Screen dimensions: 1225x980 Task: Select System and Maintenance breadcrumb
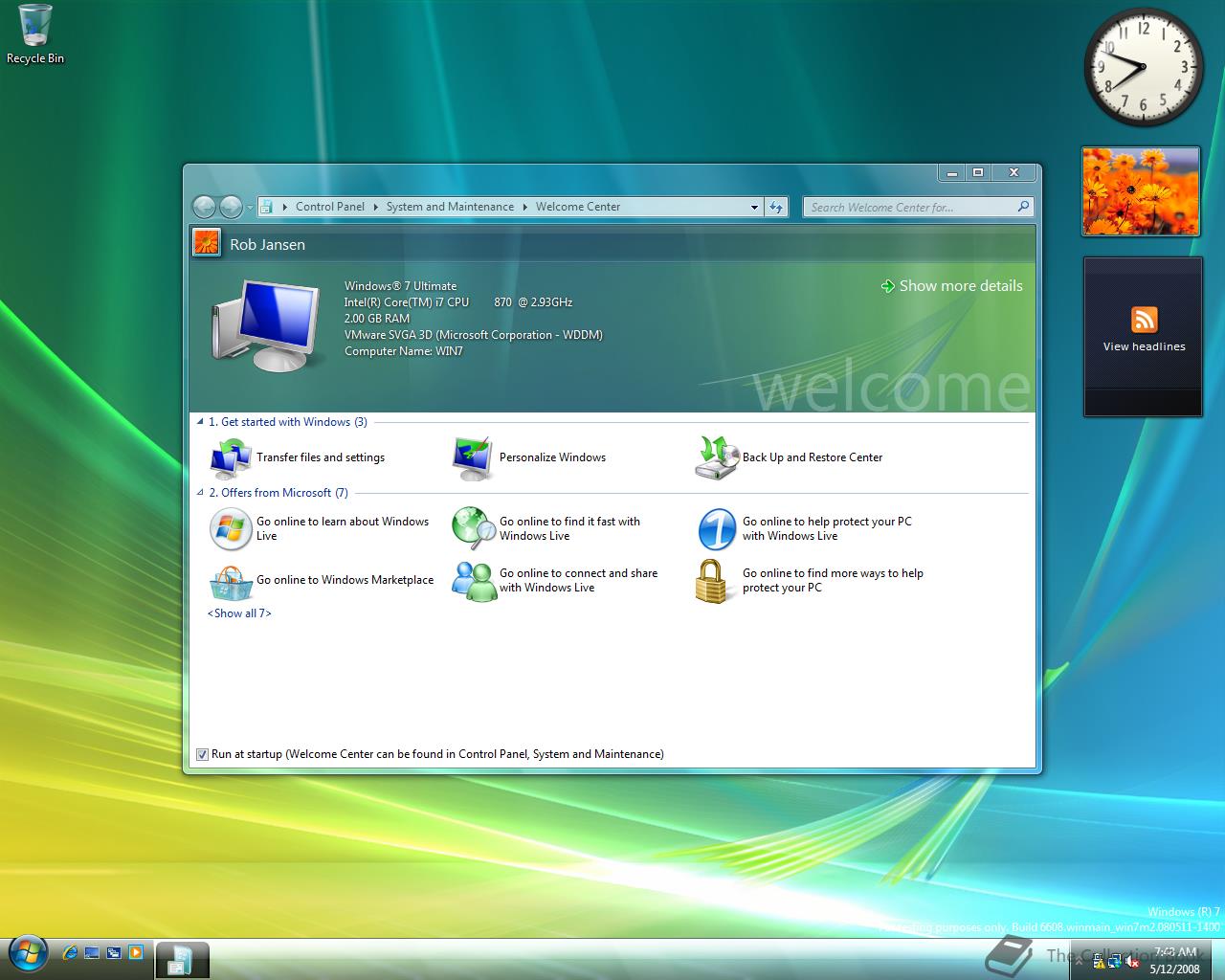(x=450, y=207)
